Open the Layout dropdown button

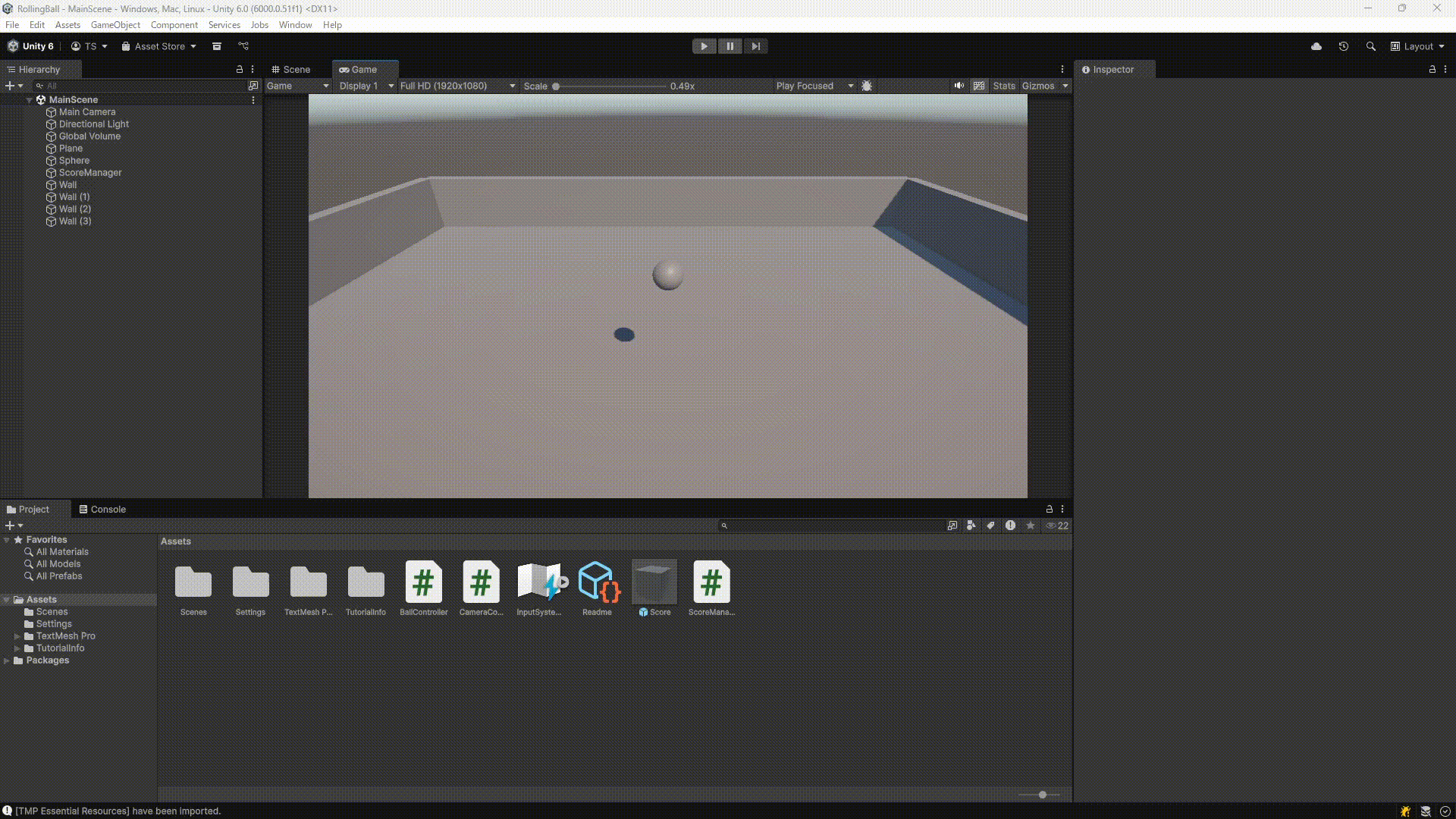pos(1417,46)
